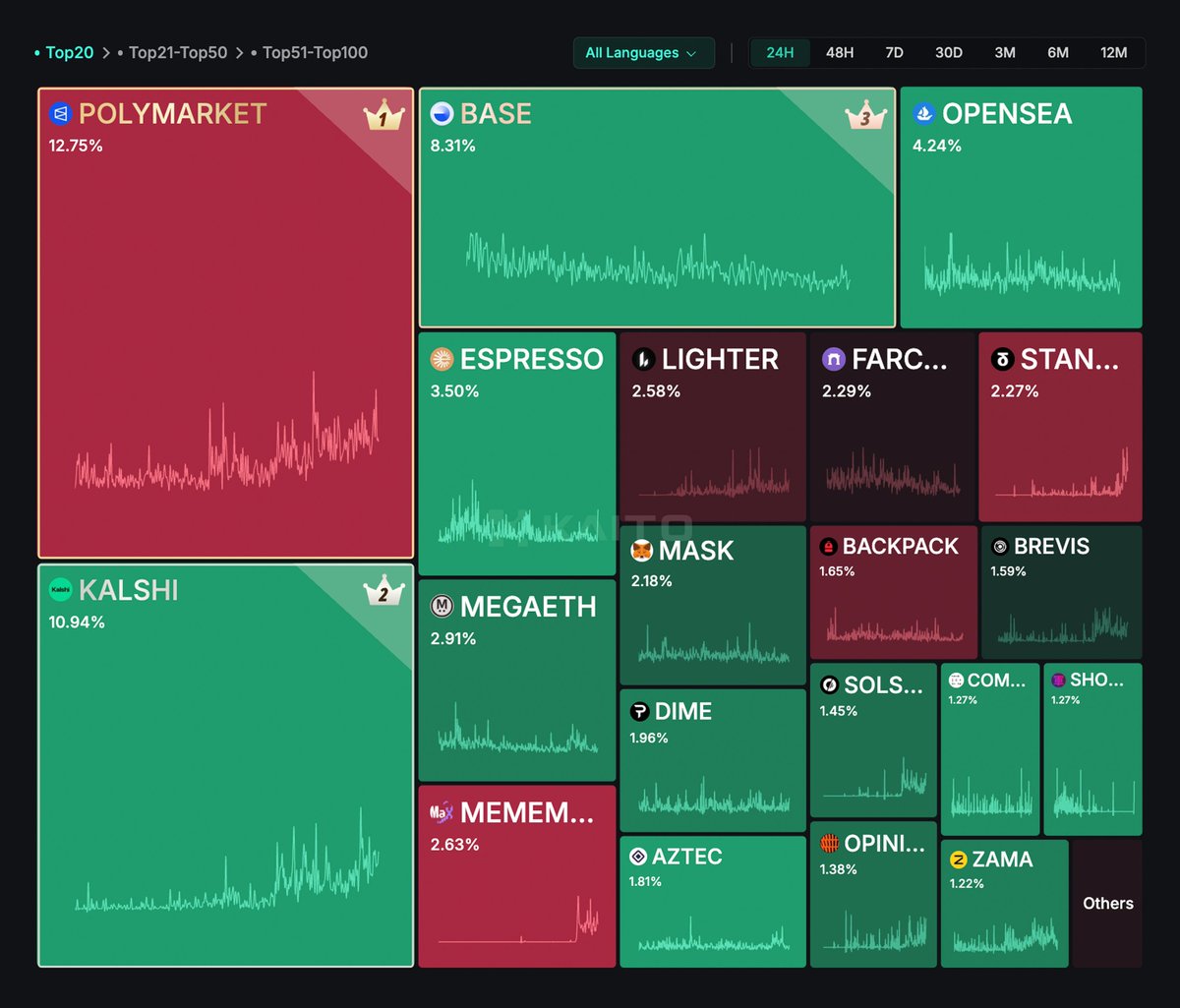Click Base's 8.31% share value

click(x=453, y=147)
